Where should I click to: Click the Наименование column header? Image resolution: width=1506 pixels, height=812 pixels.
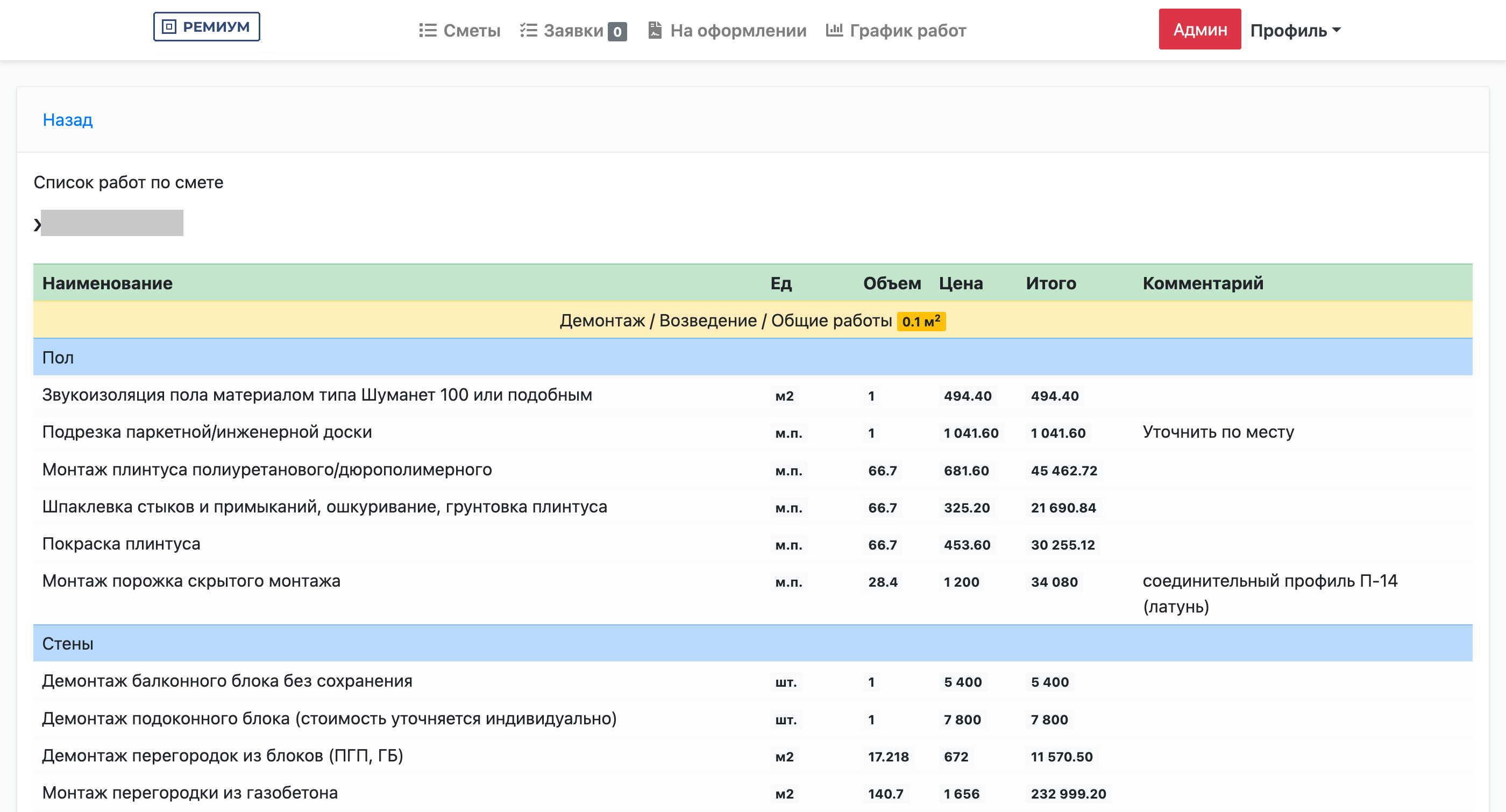(x=108, y=283)
